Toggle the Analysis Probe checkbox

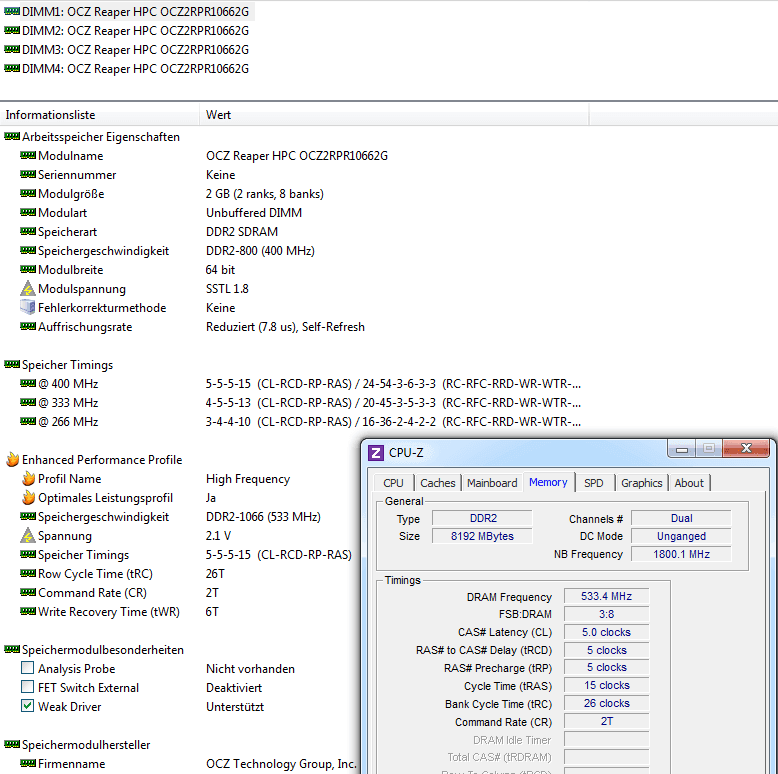click(x=28, y=668)
